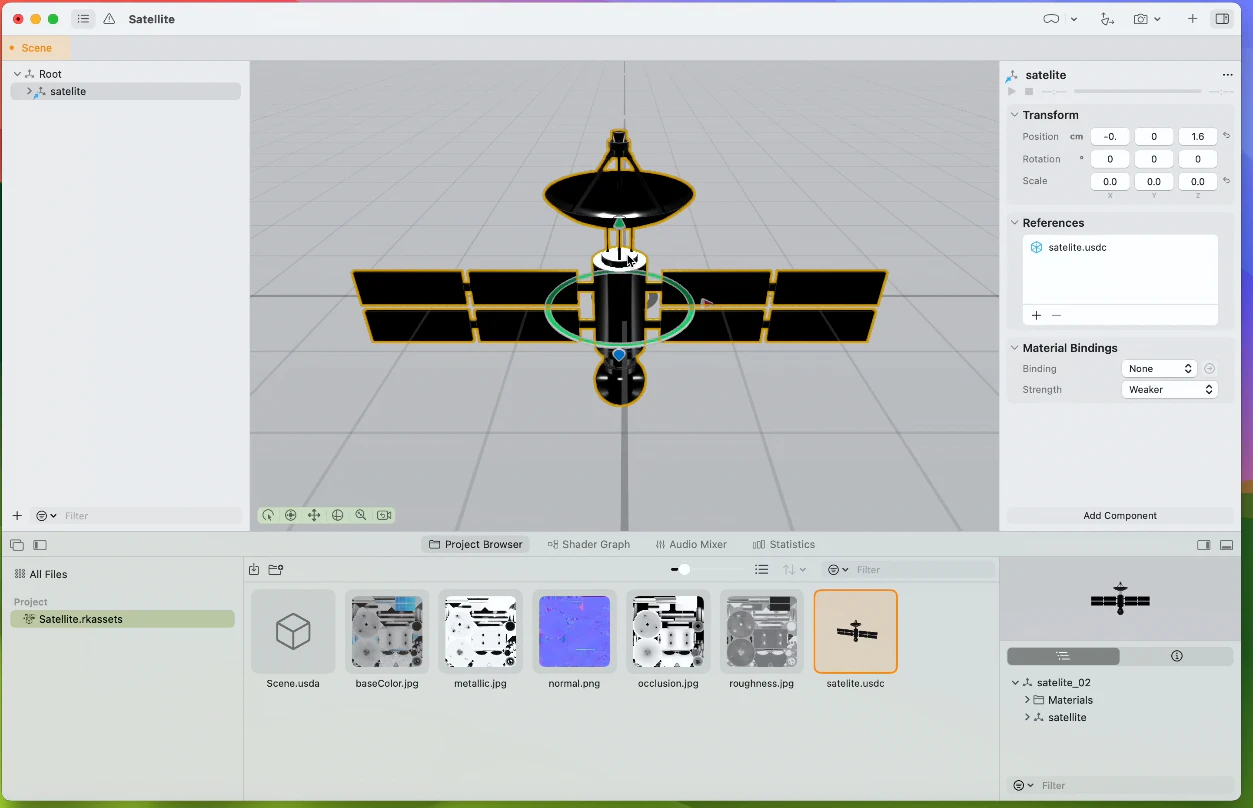Select the satelite row in scene hierarchy
The image size is (1253, 808).
(x=126, y=91)
